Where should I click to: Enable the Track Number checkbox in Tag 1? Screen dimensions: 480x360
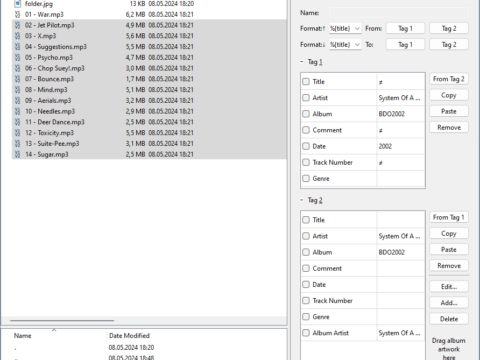306,162
